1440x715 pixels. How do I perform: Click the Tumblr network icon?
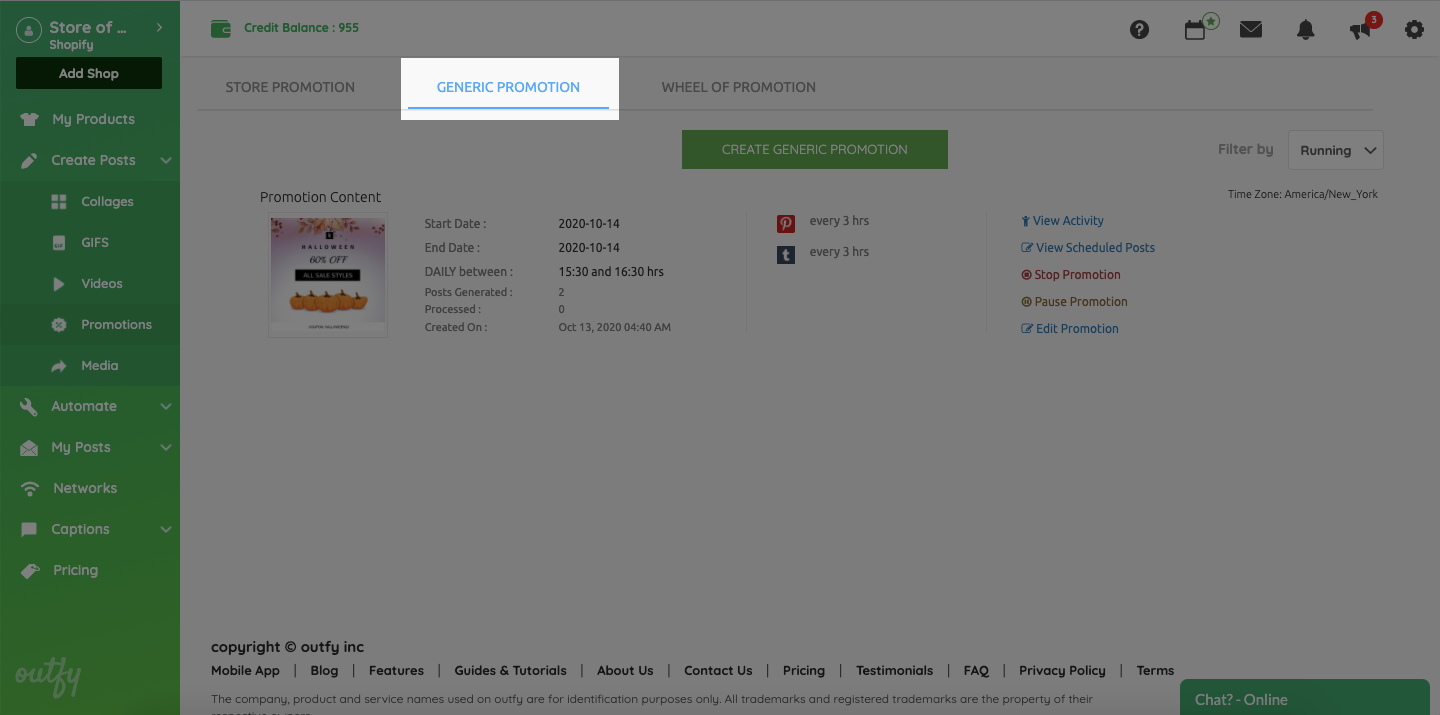(x=786, y=255)
